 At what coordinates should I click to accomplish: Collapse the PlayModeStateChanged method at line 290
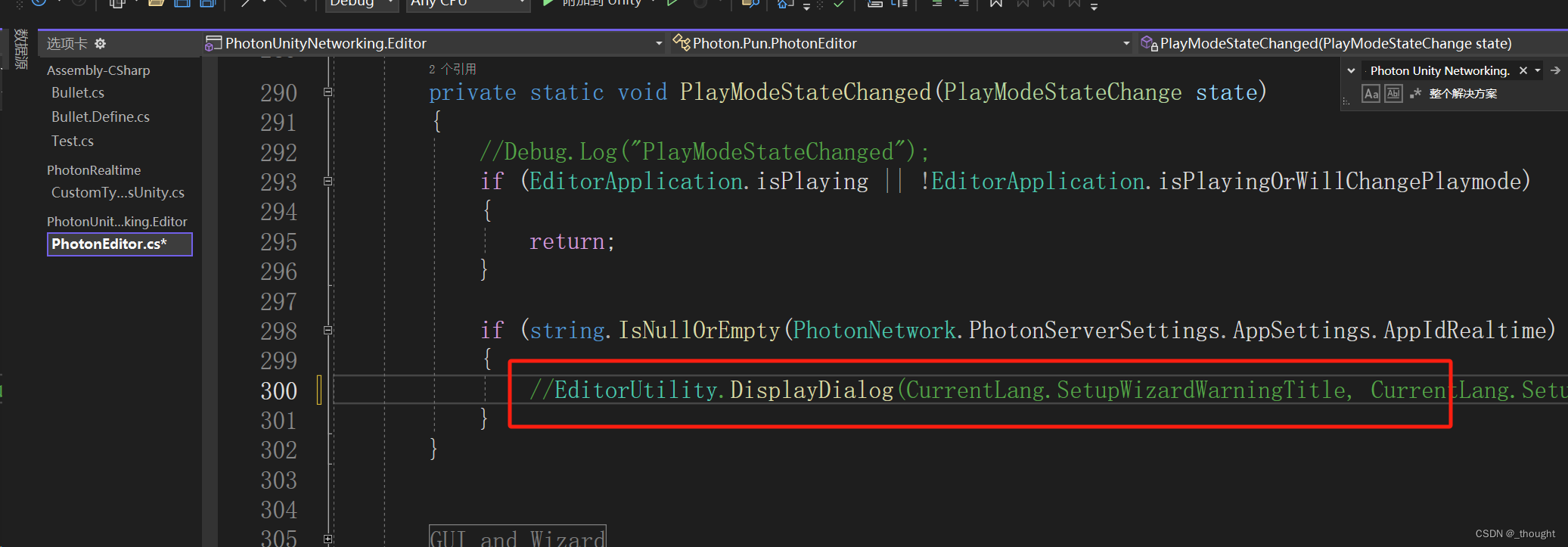click(x=328, y=92)
